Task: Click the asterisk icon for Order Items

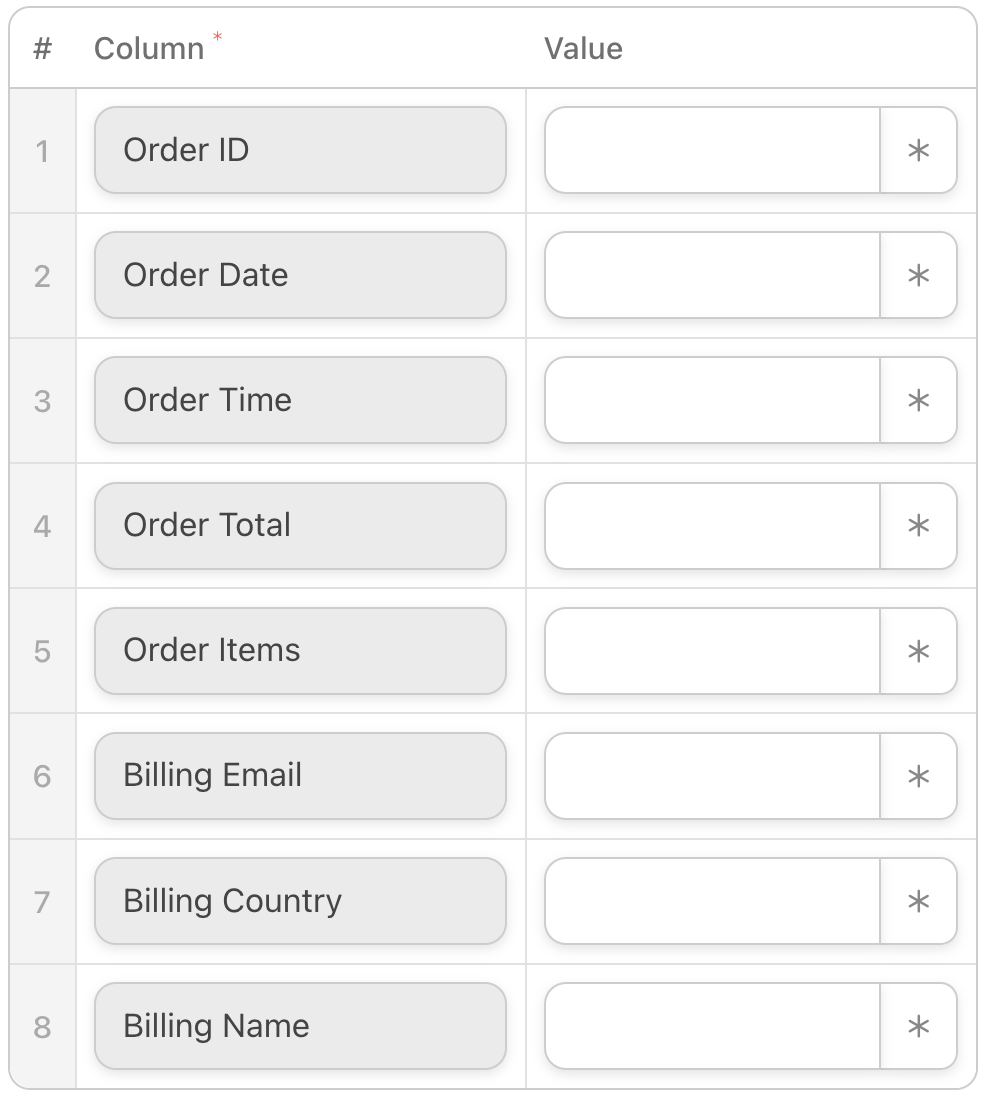Action: tap(918, 652)
